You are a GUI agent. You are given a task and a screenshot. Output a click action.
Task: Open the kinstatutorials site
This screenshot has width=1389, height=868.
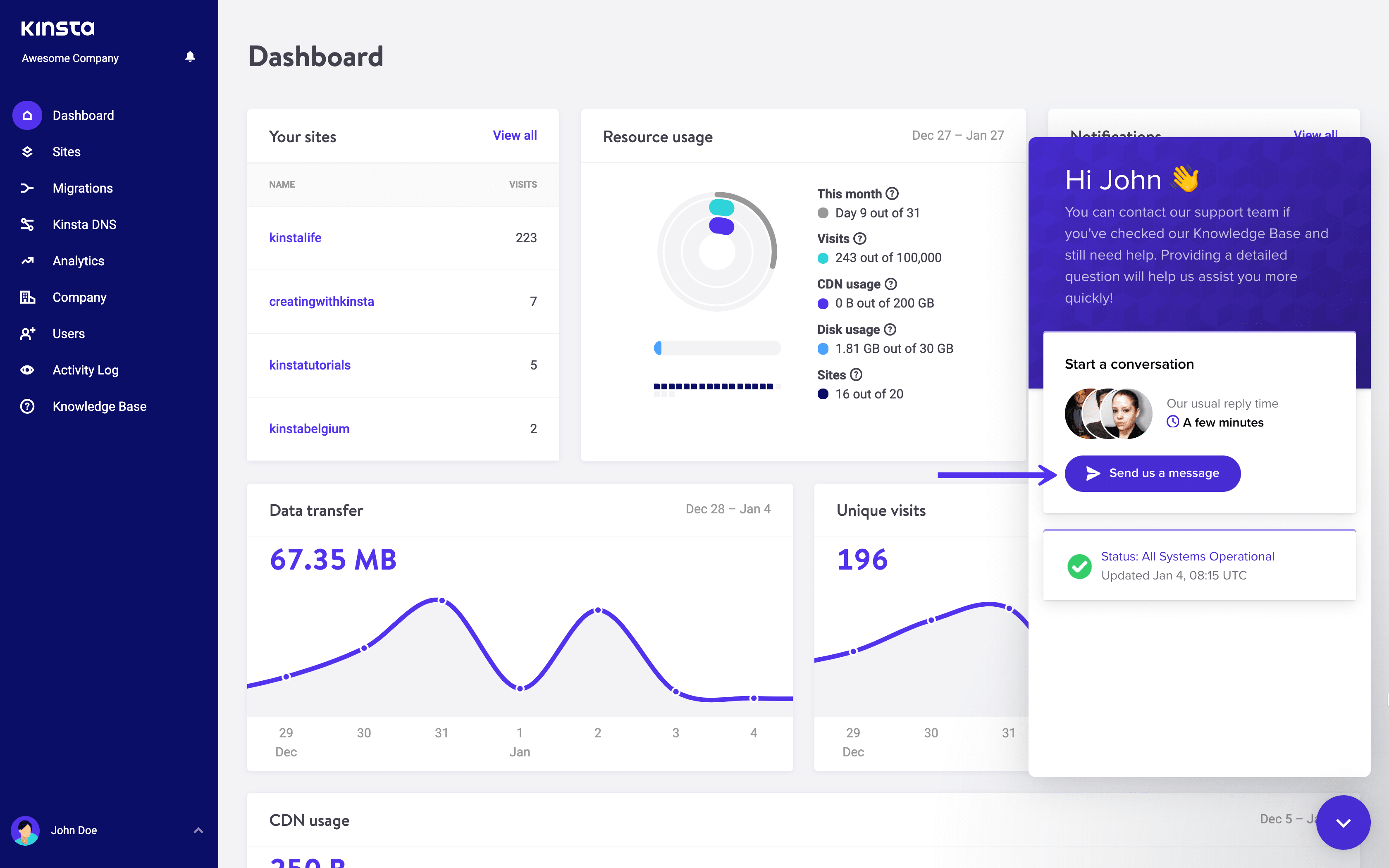pyautogui.click(x=310, y=365)
